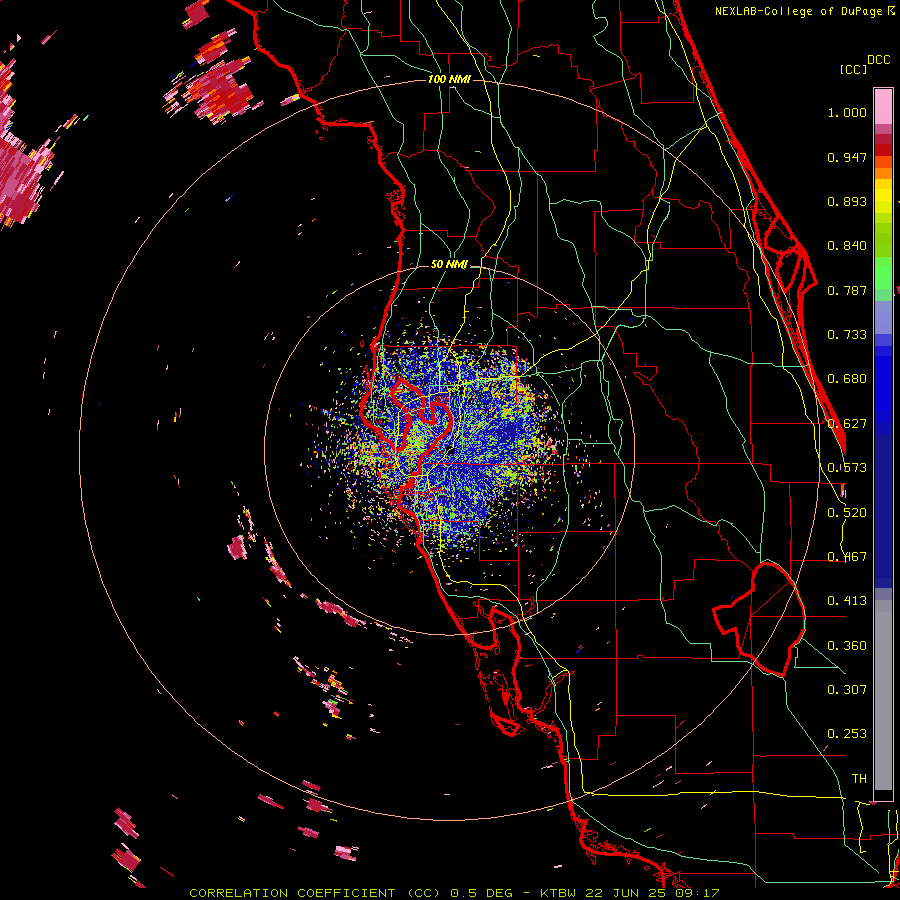Select the 1.000 legend value
The image size is (900, 900).
pyautogui.click(x=847, y=112)
